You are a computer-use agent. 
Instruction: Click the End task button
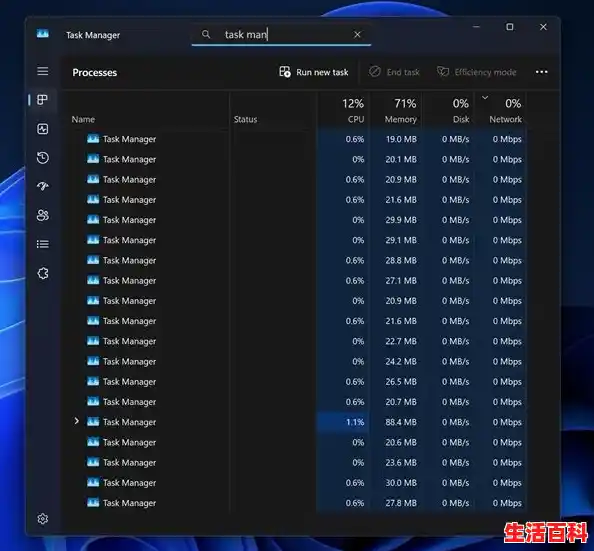[394, 72]
